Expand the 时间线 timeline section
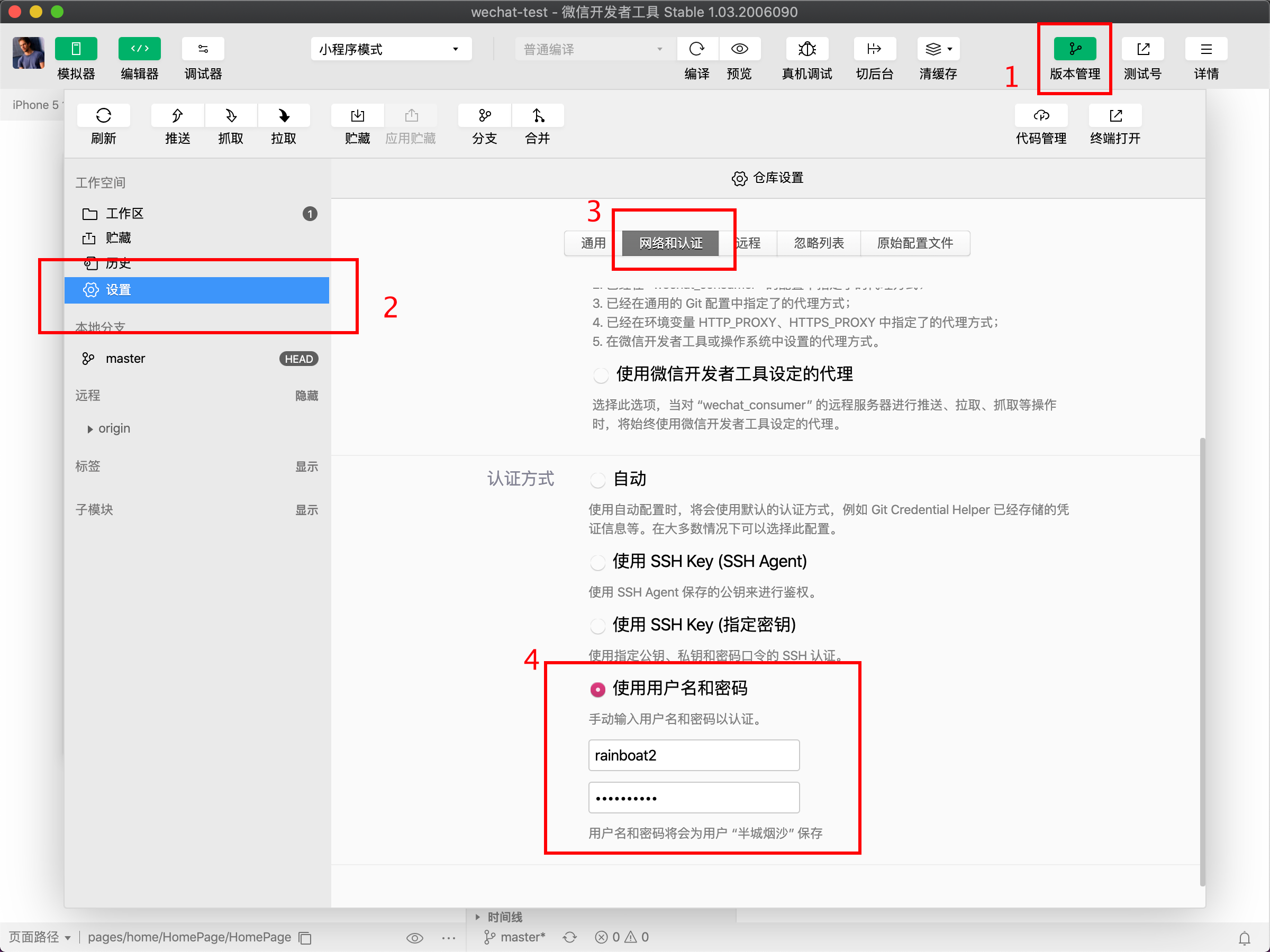1270x952 pixels. click(477, 917)
